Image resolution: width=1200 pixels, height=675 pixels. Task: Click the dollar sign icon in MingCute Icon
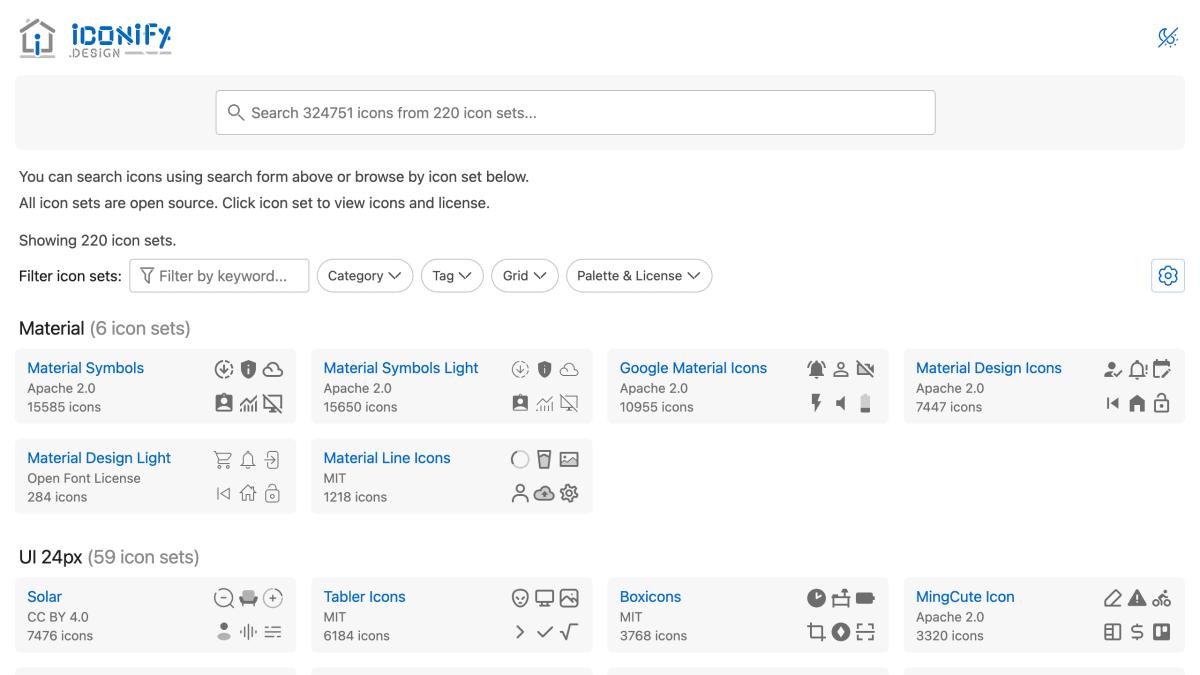pos(1137,632)
